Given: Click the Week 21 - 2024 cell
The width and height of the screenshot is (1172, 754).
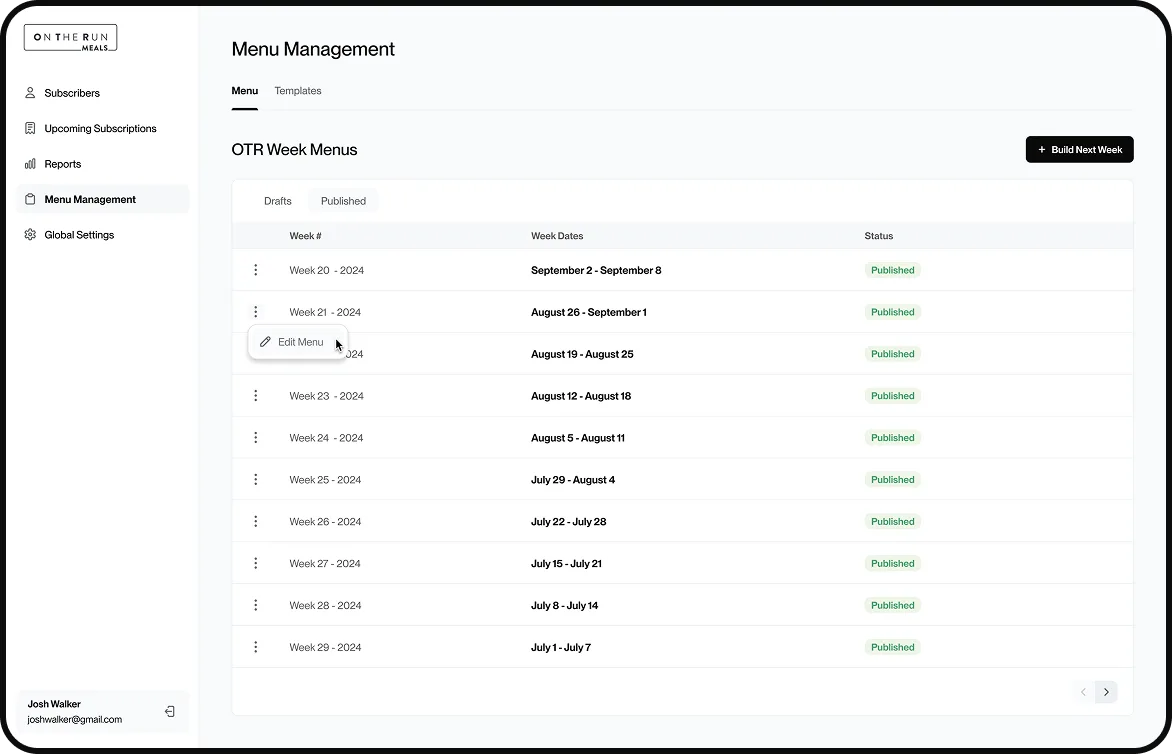Looking at the screenshot, I should 325,312.
